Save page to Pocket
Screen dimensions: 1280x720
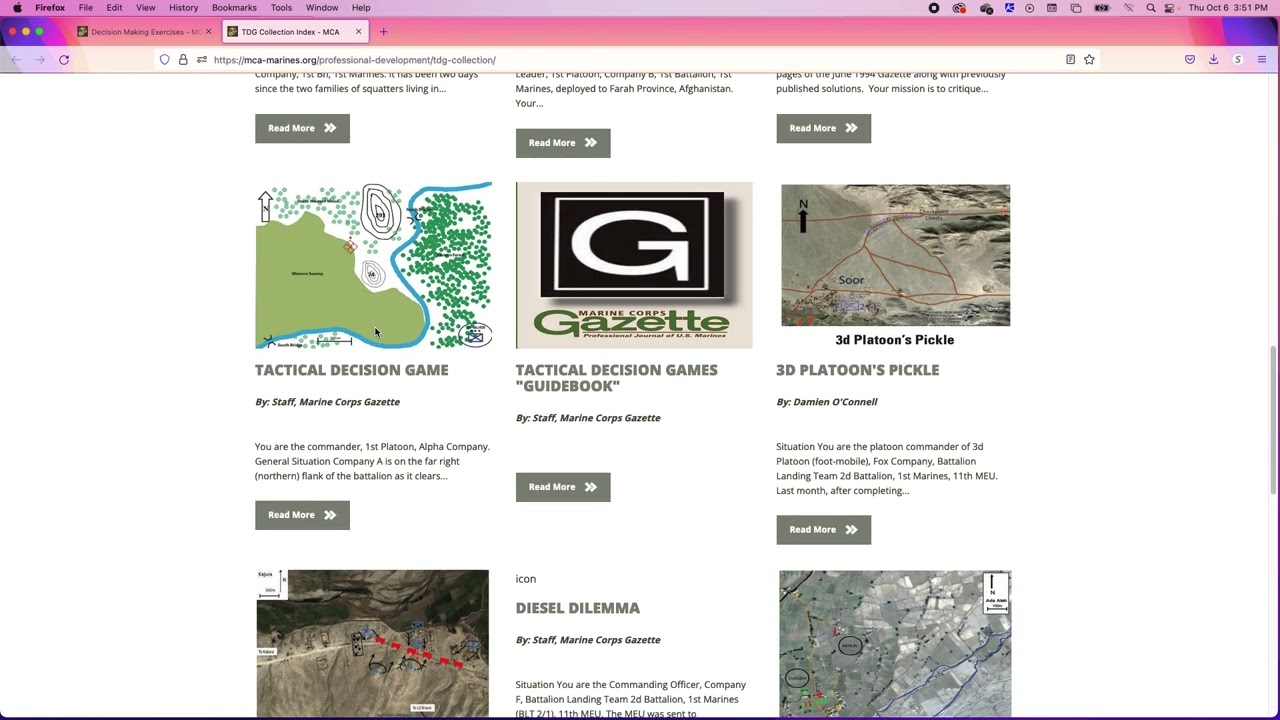1190,60
